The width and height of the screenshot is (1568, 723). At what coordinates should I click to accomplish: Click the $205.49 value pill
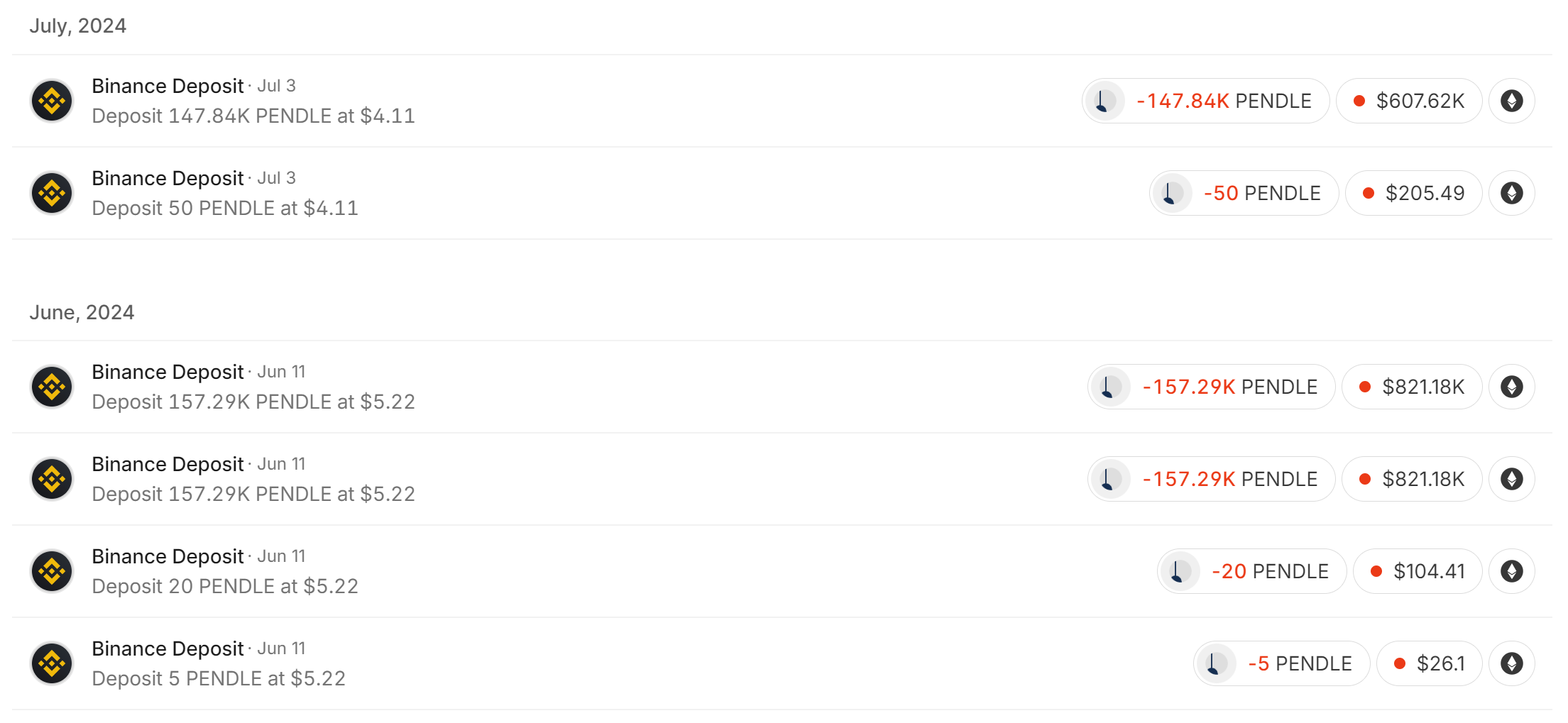tap(1413, 193)
